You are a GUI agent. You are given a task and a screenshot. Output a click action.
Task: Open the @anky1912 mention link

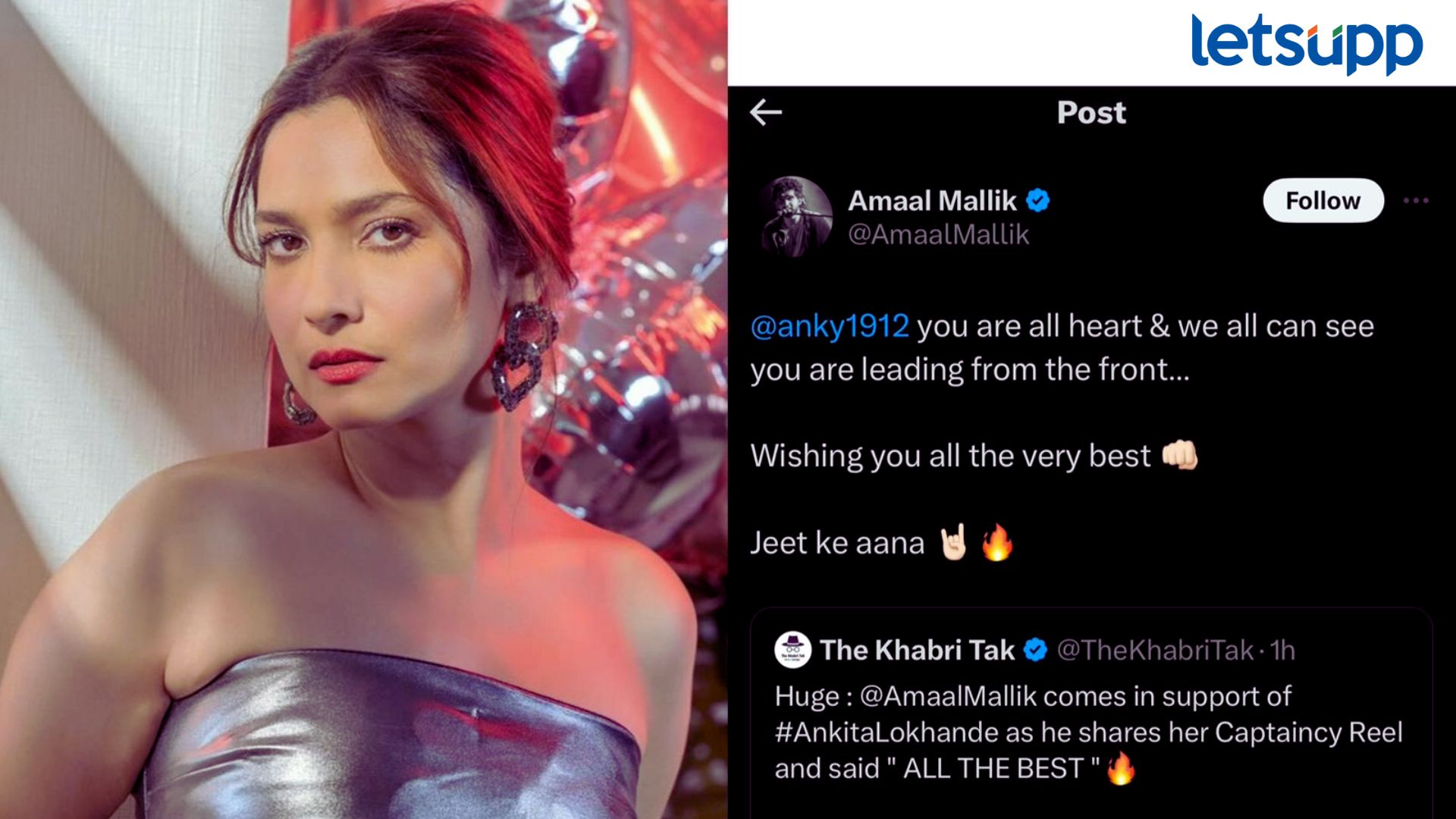point(829,326)
